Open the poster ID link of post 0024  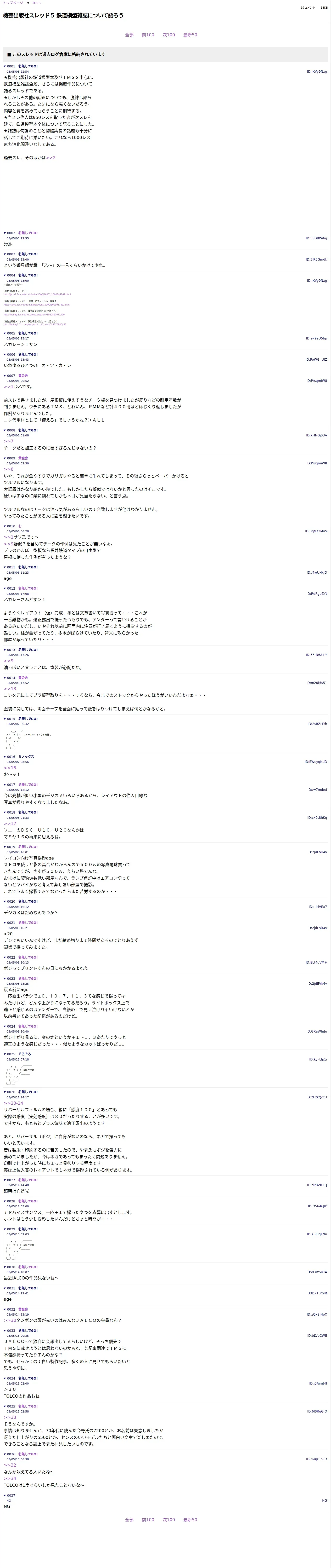tap(316, 1032)
